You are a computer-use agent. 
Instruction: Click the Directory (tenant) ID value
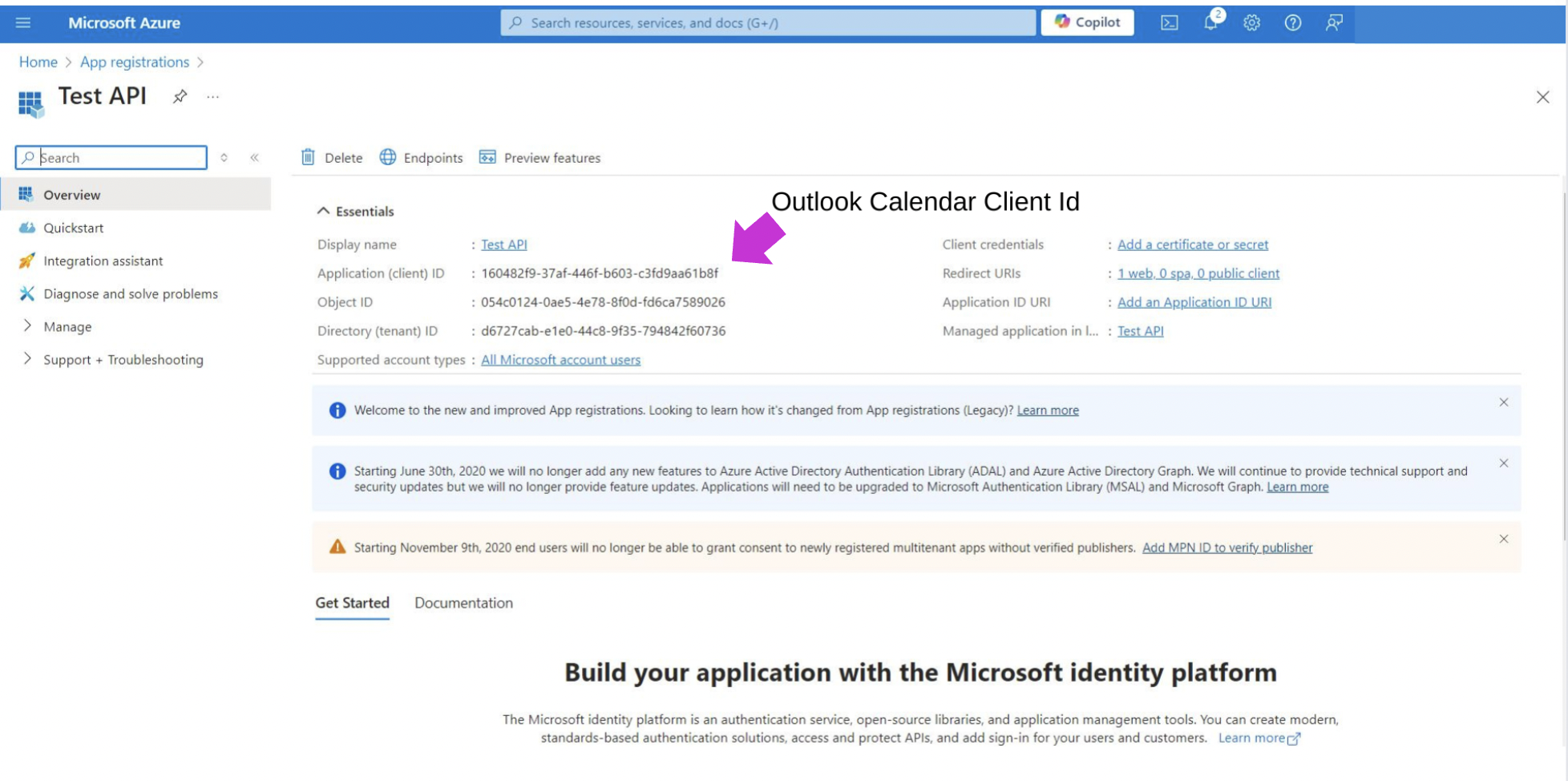tap(603, 331)
